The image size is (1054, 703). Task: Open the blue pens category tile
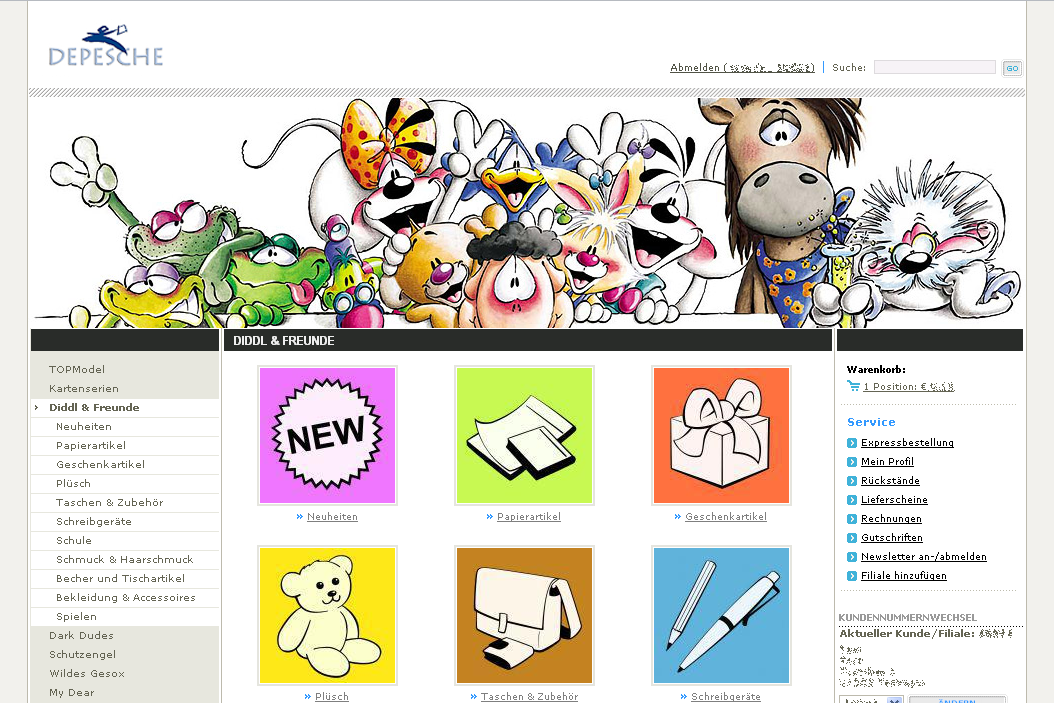721,616
